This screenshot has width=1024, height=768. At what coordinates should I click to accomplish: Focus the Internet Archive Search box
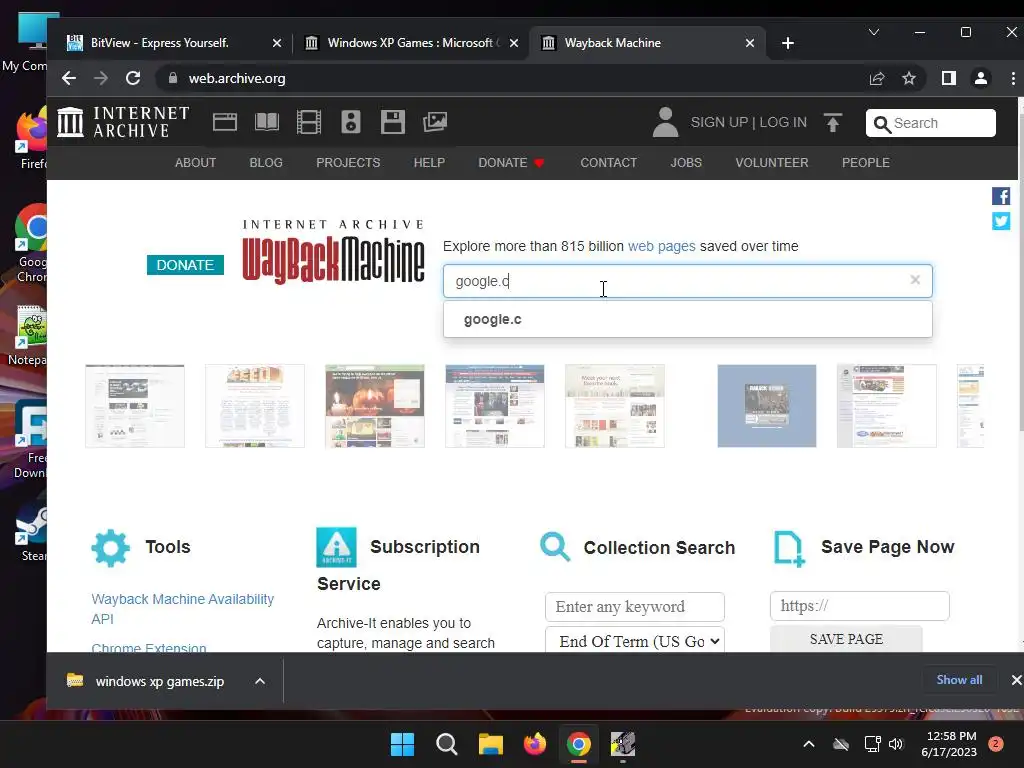(931, 123)
